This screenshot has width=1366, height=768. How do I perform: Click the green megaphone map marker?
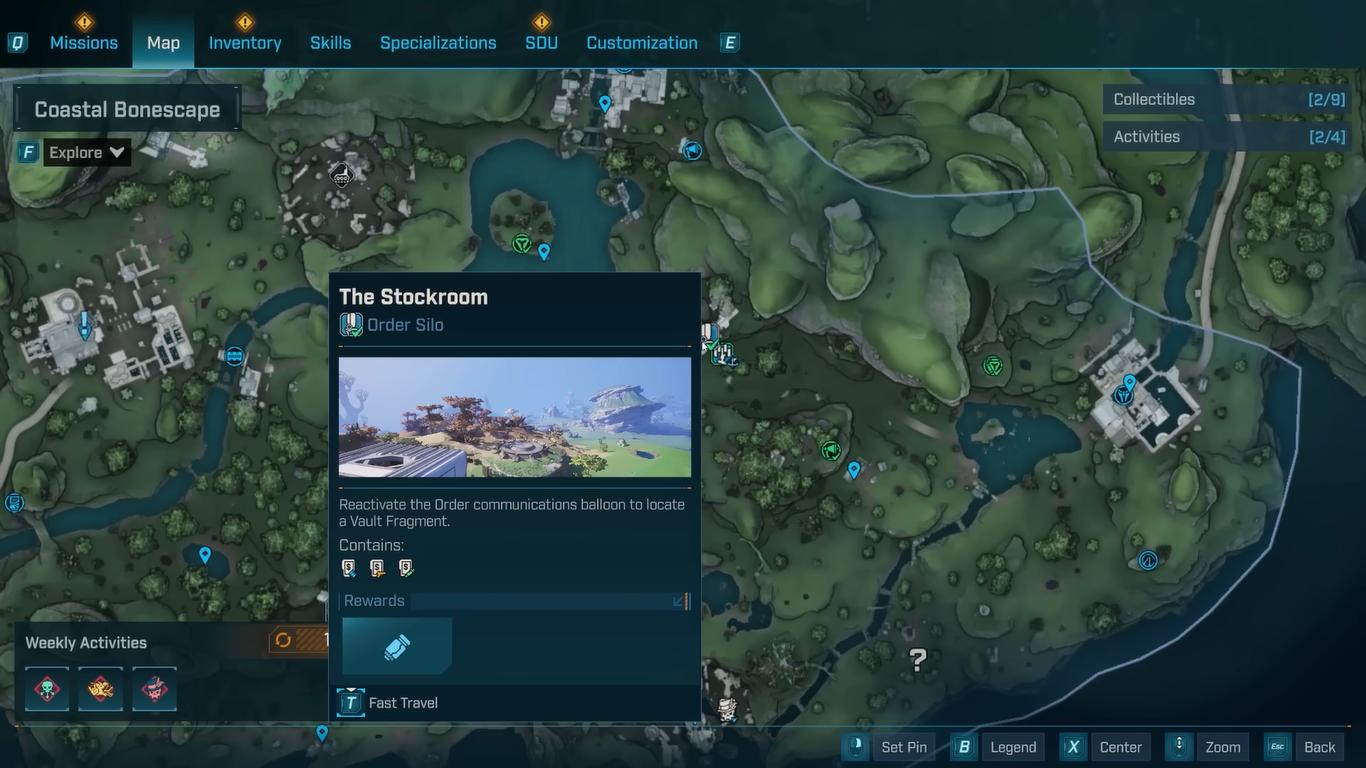(x=830, y=450)
